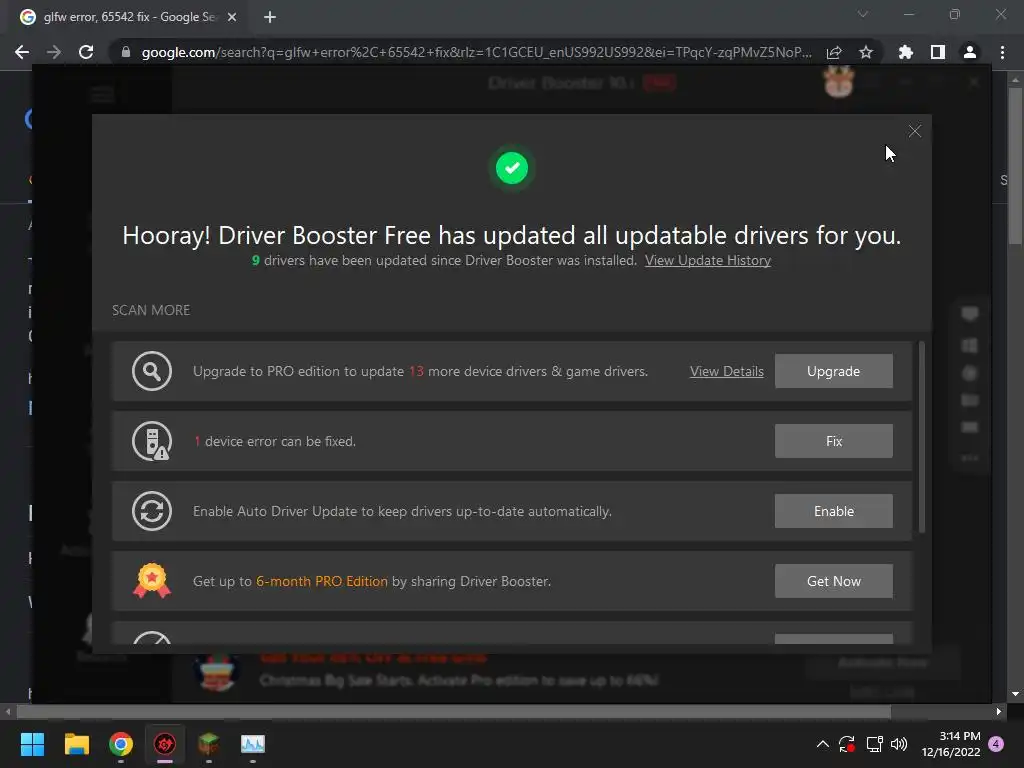Open a new Chrome tab
The image size is (1024, 768).
270,18
